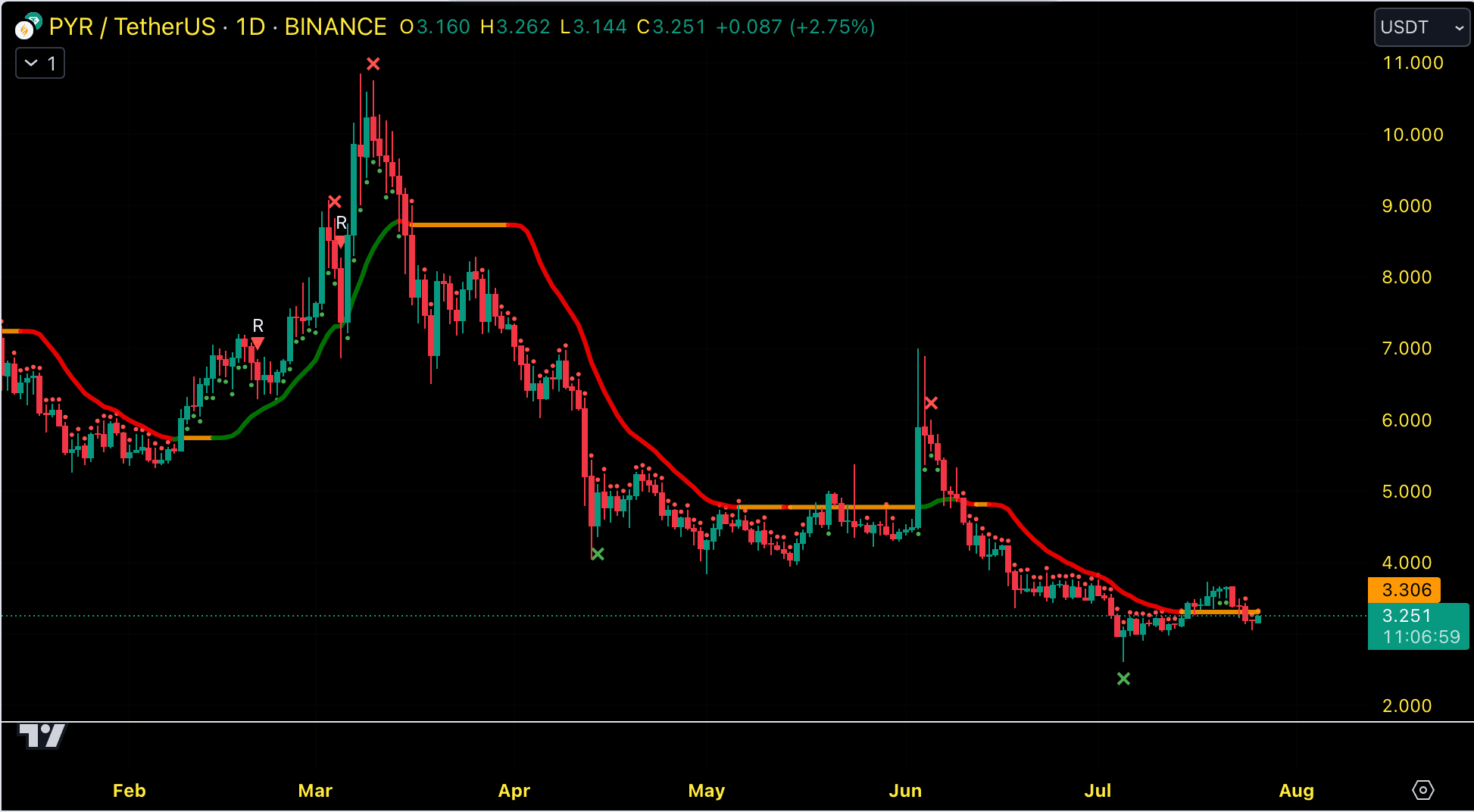Click the low value L3.144
This screenshot has height=812, width=1474.
tap(593, 27)
